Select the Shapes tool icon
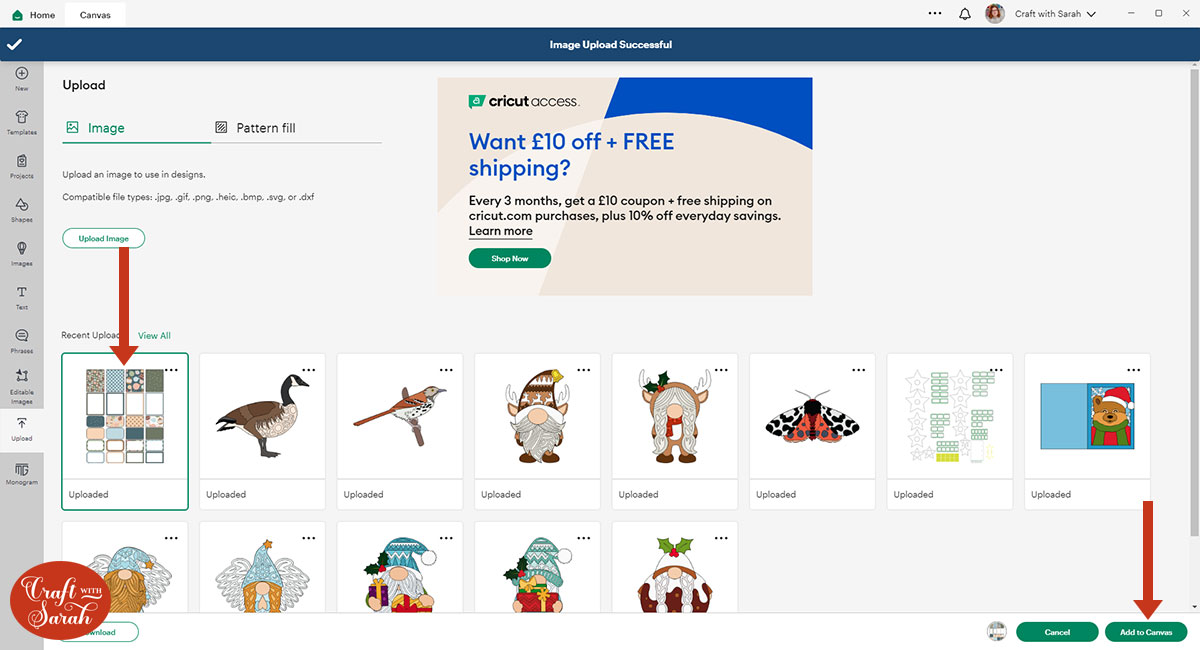Viewport: 1200px width, 650px height. tap(22, 210)
